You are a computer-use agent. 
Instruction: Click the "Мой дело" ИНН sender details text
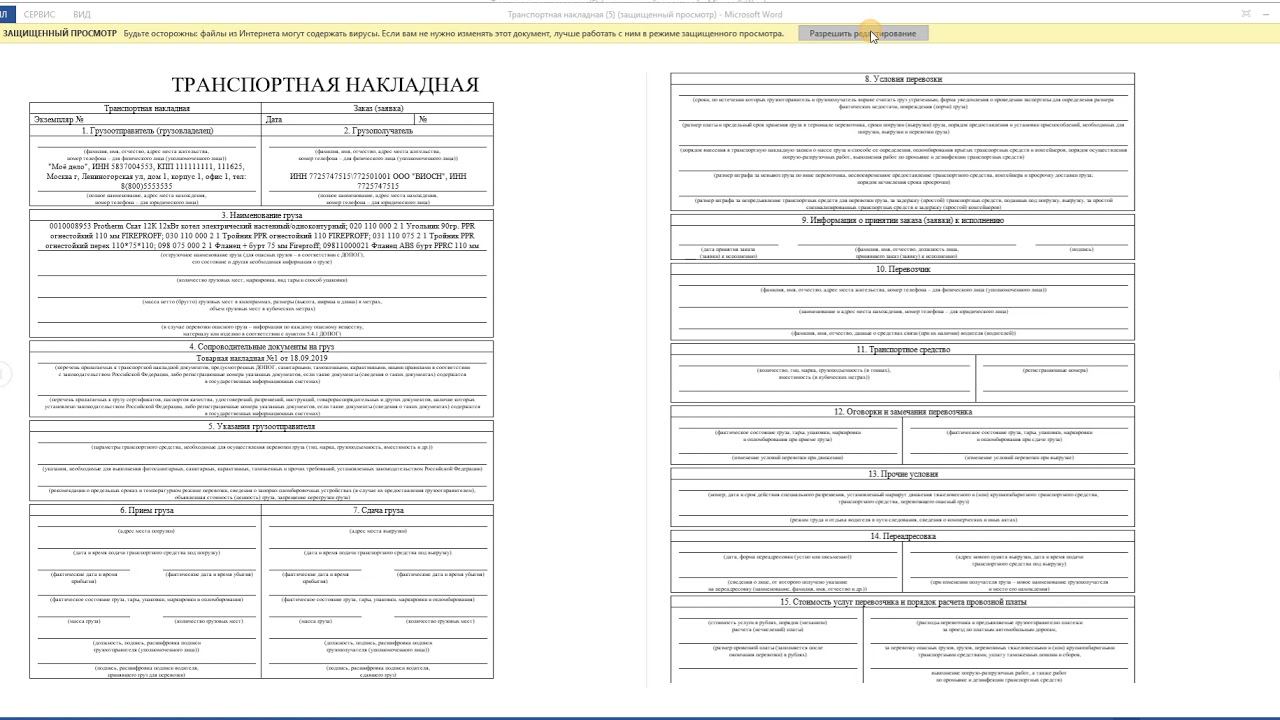coord(146,177)
